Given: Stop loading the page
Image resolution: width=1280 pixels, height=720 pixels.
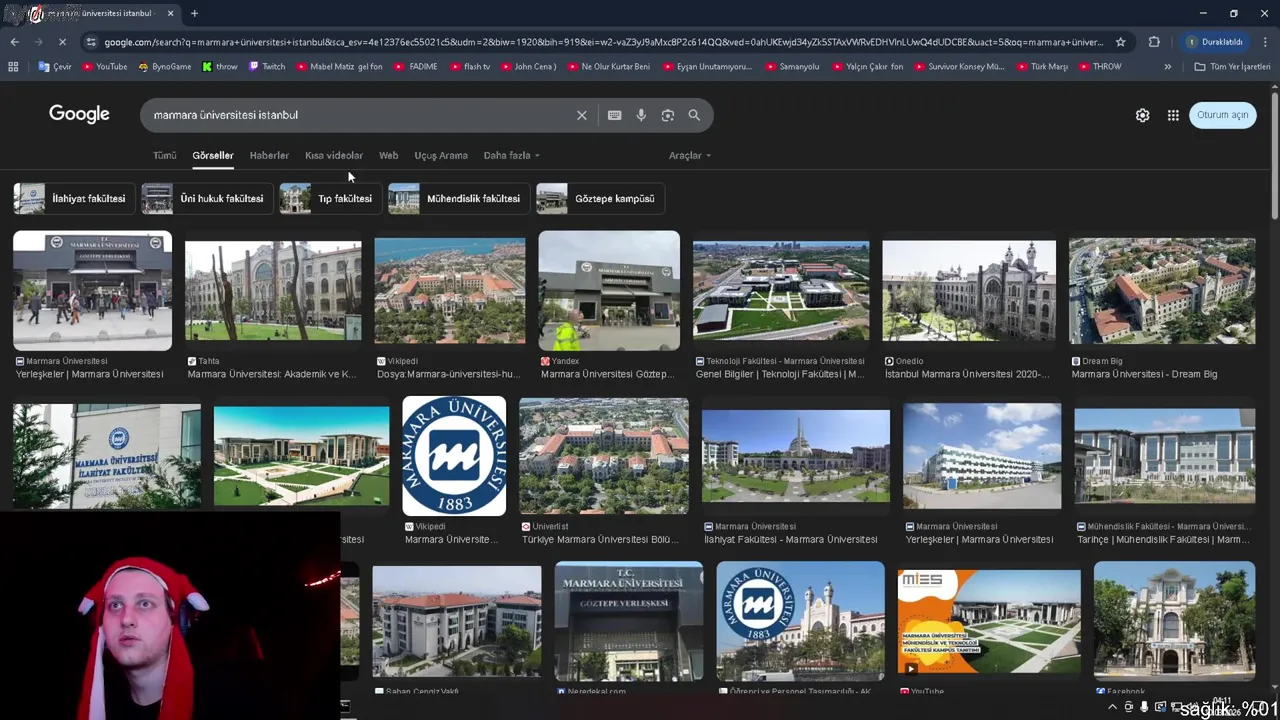Looking at the screenshot, I should (62, 42).
